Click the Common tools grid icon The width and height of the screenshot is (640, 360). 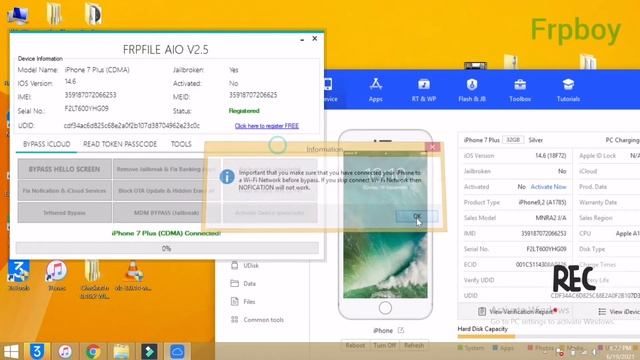pos(234,320)
